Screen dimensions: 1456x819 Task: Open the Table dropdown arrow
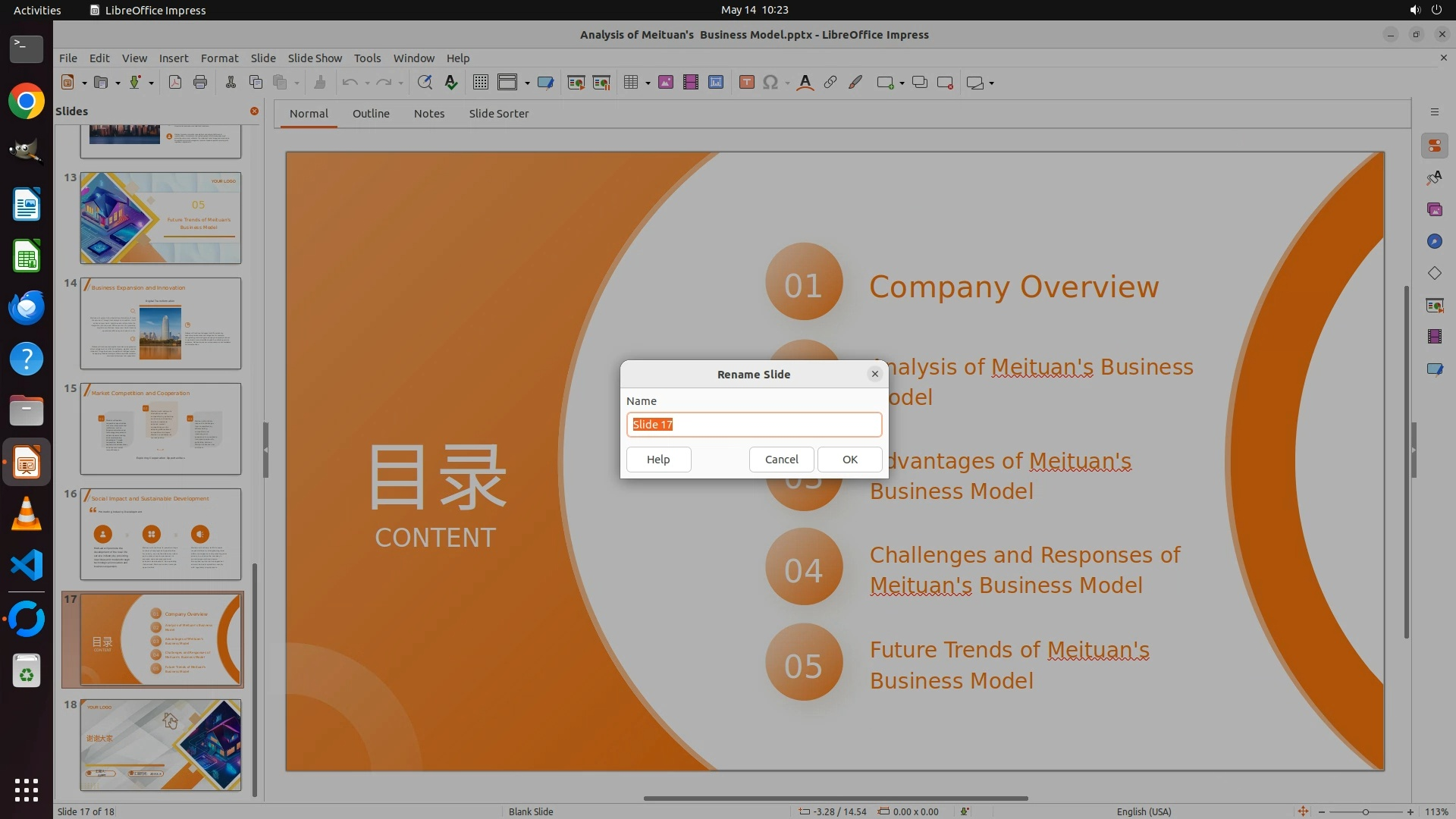[648, 83]
